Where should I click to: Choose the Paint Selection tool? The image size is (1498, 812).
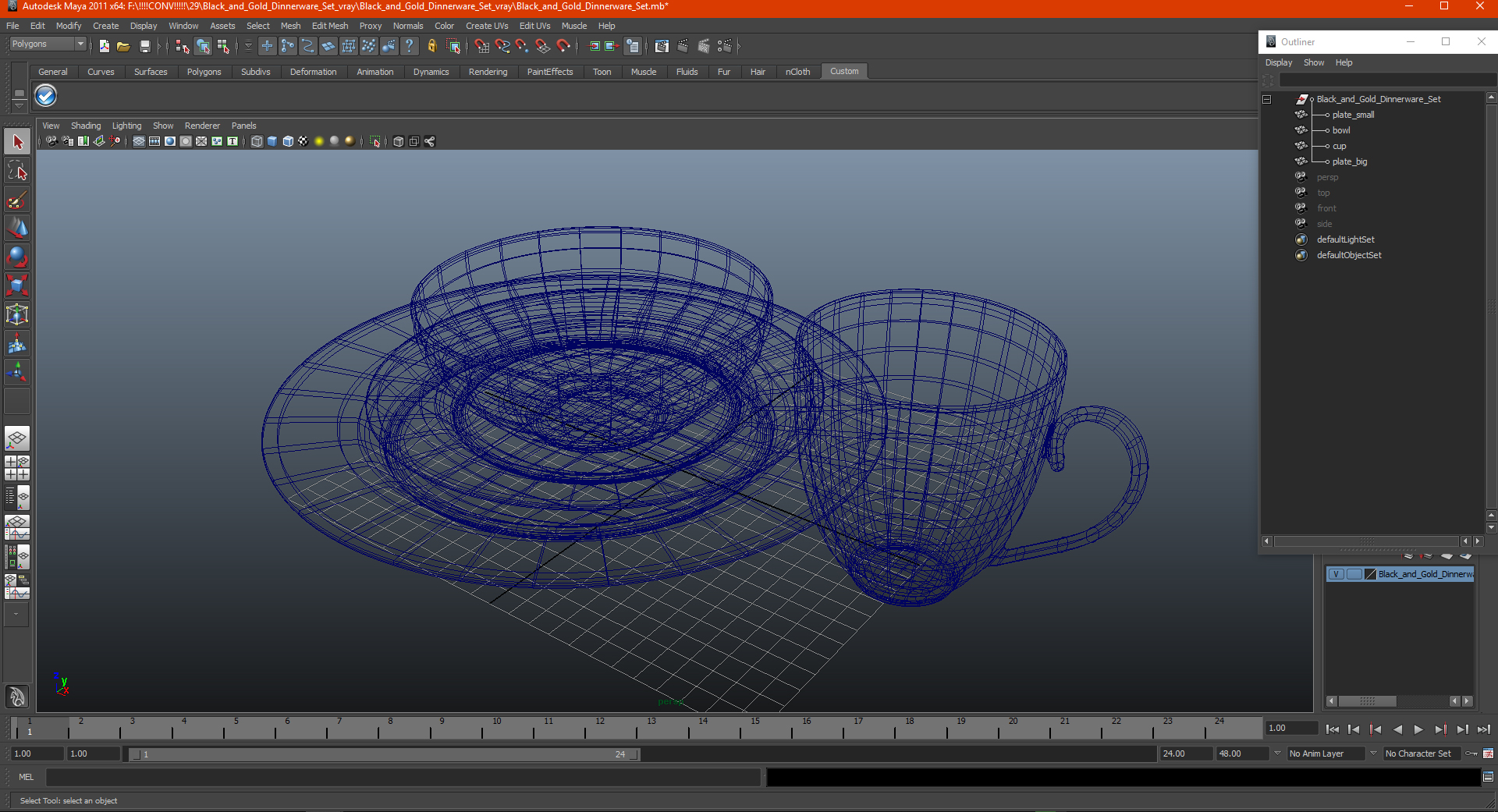pos(17,200)
